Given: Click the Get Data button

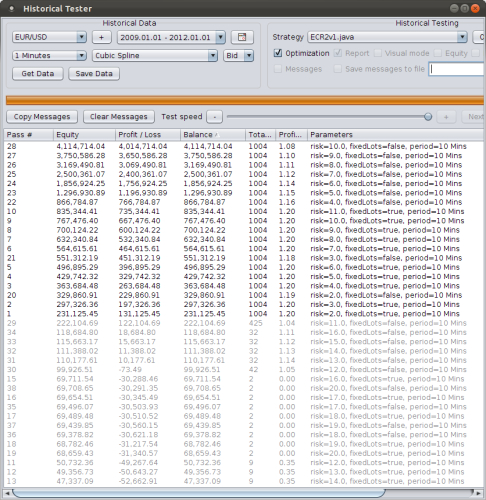Looking at the screenshot, I should coord(38,74).
